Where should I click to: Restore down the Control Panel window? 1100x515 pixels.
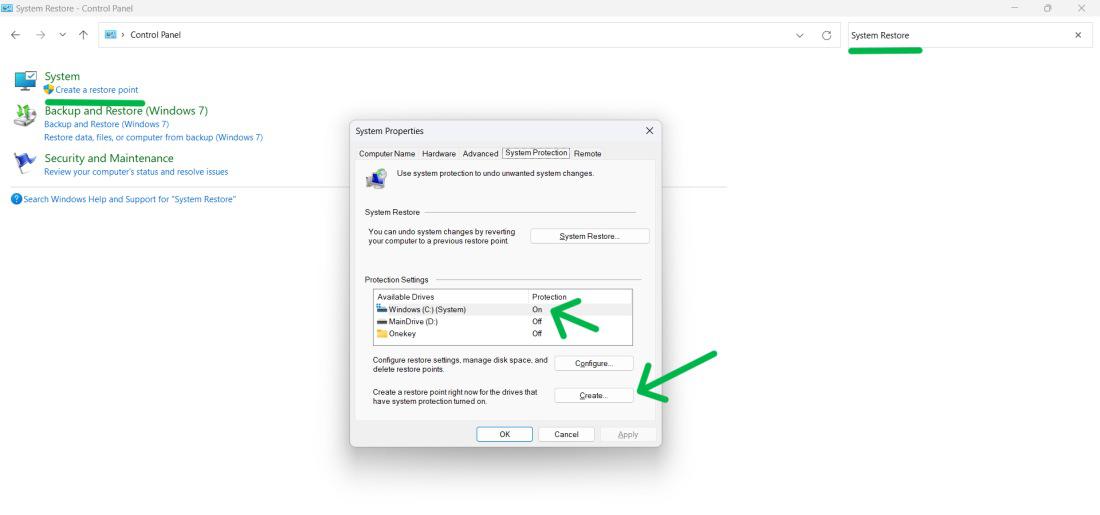[1047, 8]
